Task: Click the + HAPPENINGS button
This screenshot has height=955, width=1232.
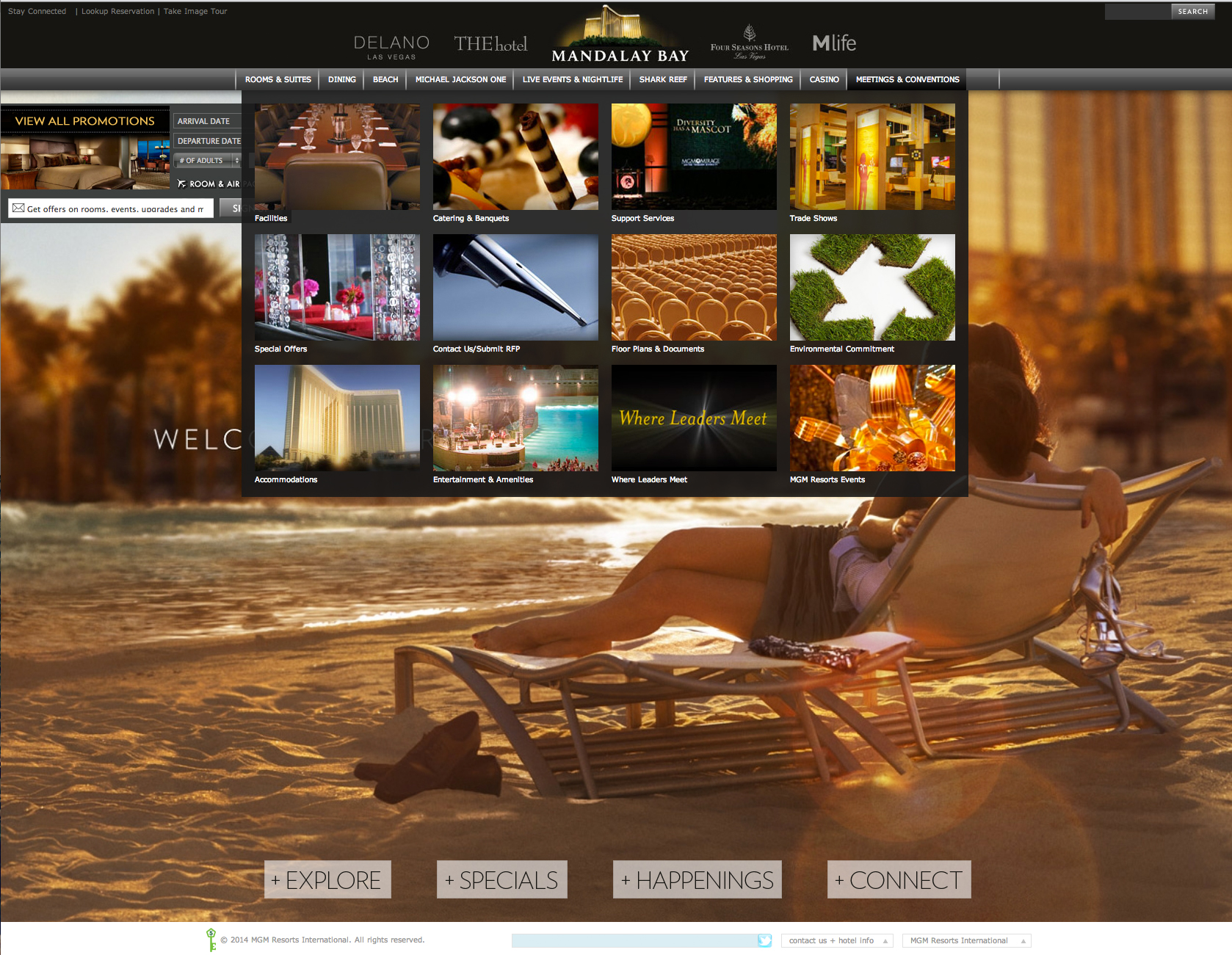Action: 697,879
